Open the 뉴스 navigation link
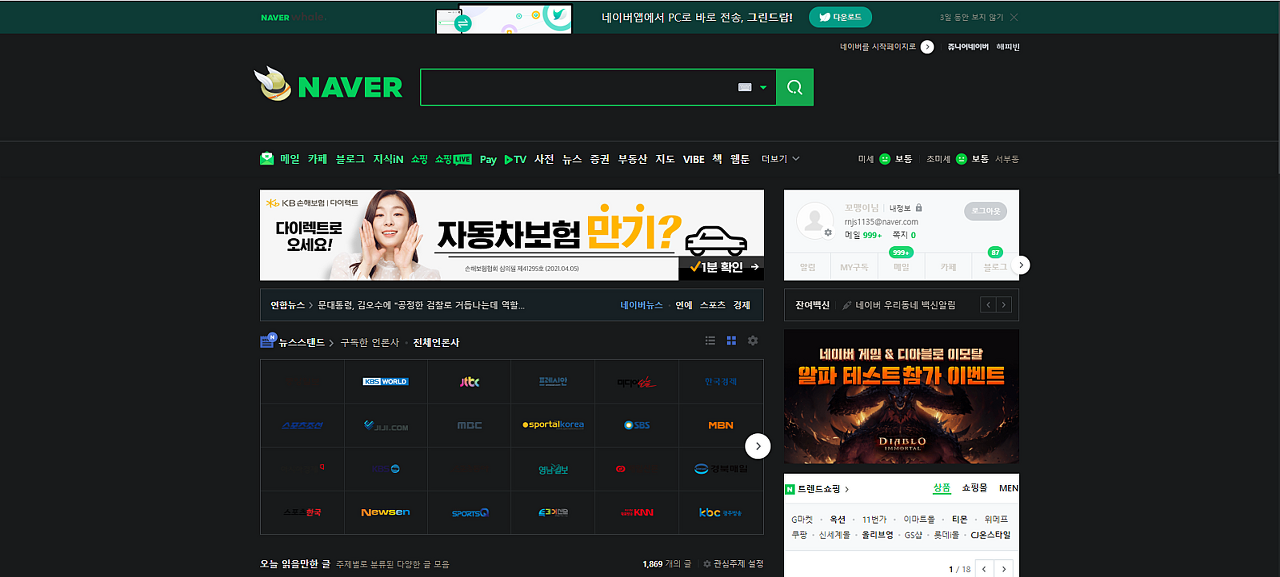This screenshot has width=1280, height=577. 572,159
